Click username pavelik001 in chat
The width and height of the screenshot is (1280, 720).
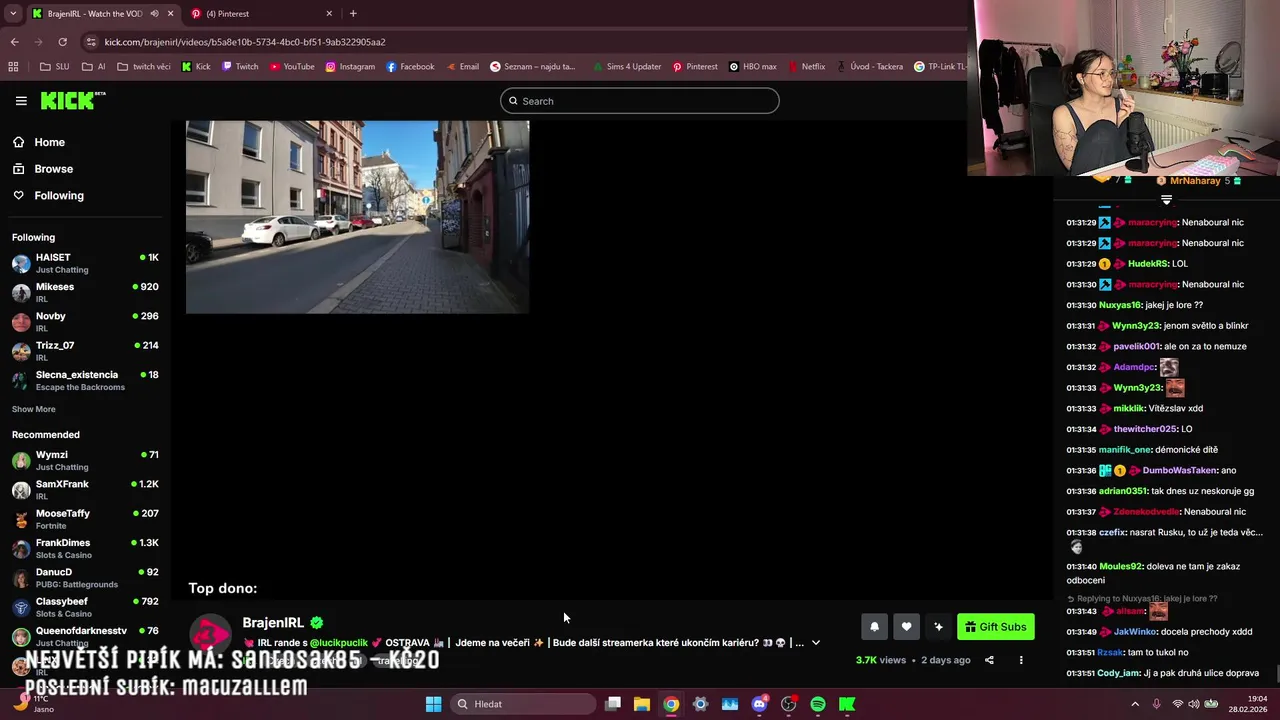click(1138, 346)
